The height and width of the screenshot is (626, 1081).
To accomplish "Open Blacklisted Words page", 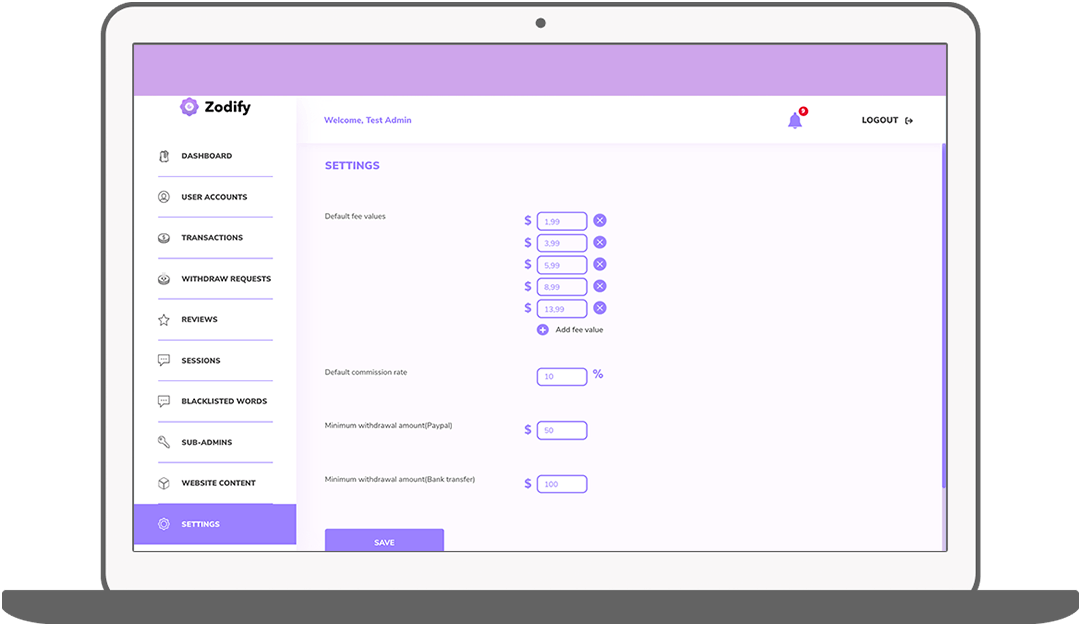I will (224, 401).
